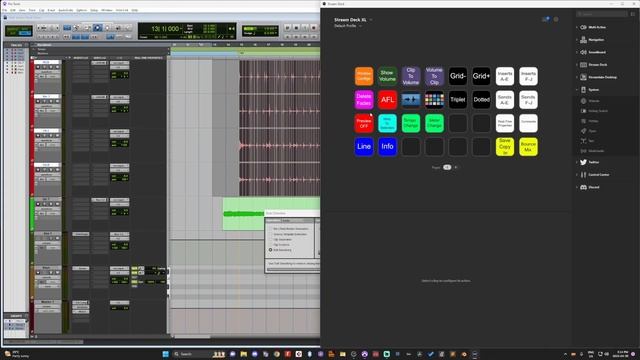Screen dimensions: 640x360
Task: Open the Stream Deck XL device dropdown
Action: point(353,20)
